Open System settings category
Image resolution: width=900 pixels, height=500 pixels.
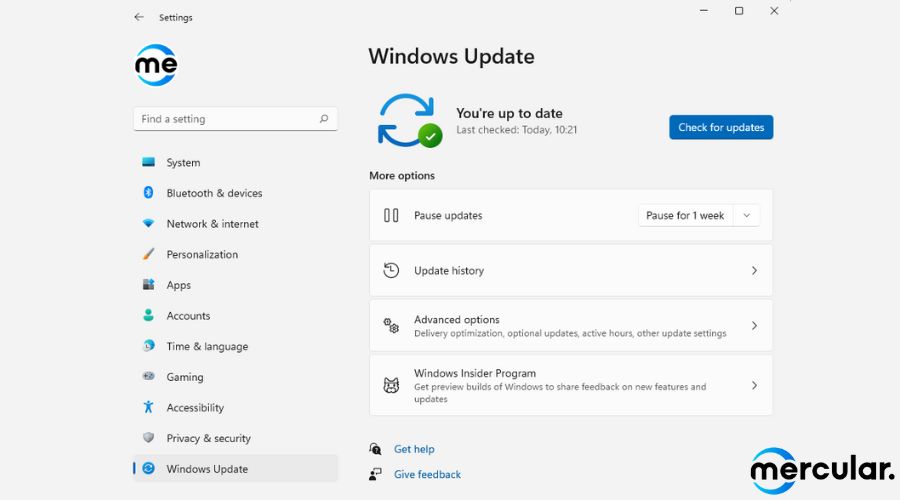click(235, 162)
